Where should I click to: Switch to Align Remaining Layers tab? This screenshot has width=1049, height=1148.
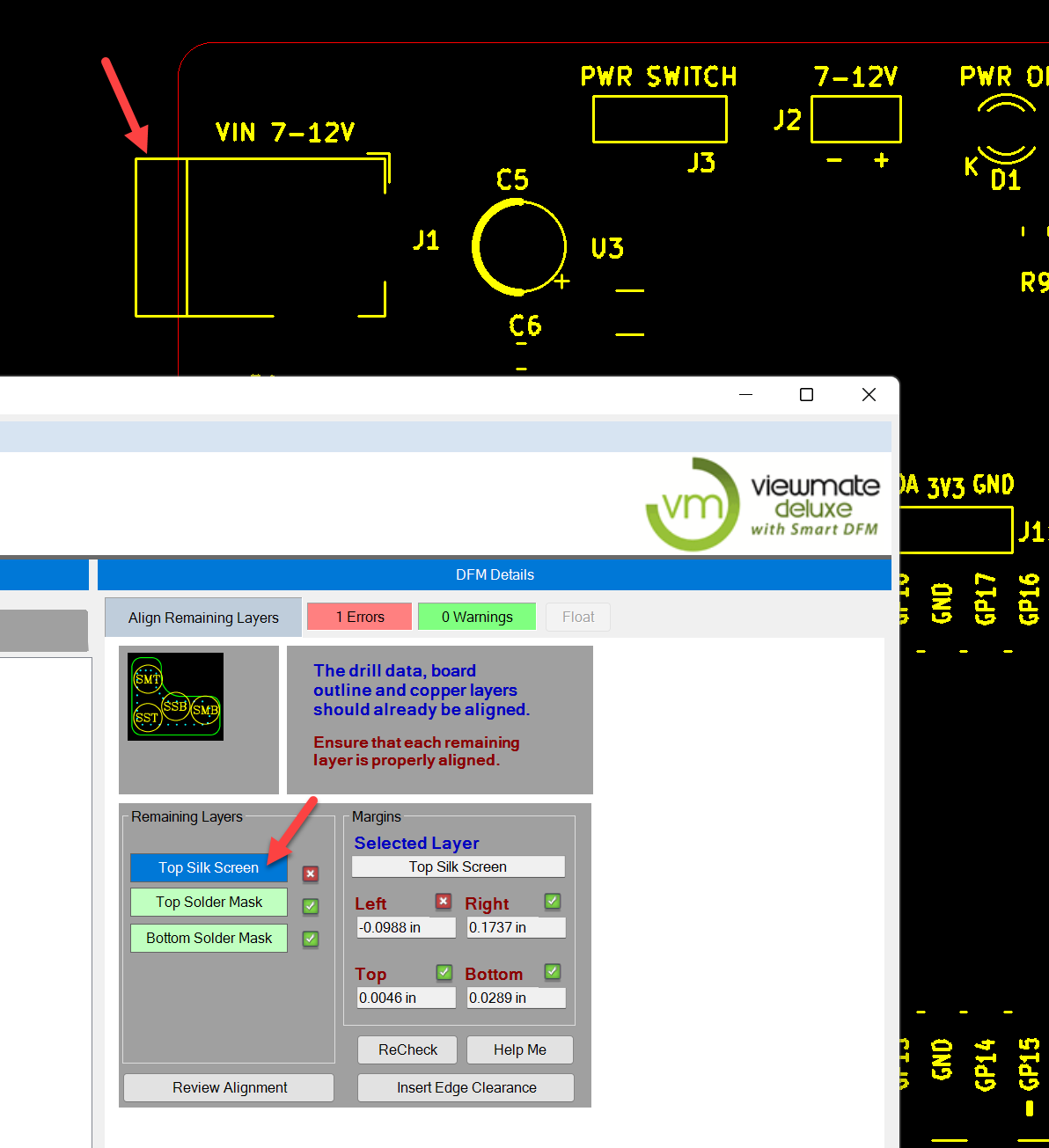(203, 618)
